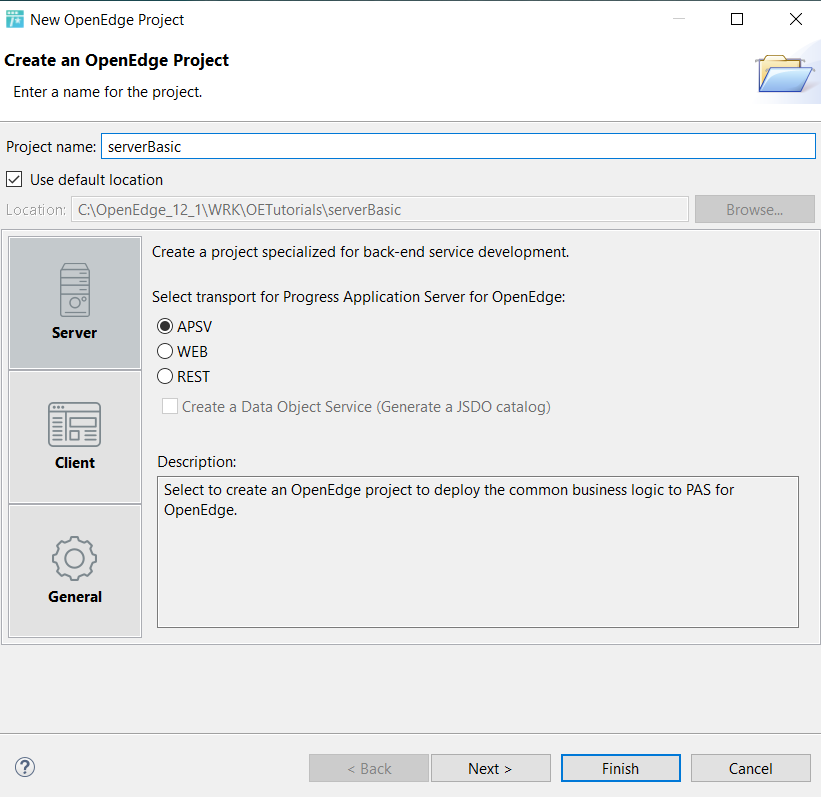Cancel the new project dialog

[751, 768]
